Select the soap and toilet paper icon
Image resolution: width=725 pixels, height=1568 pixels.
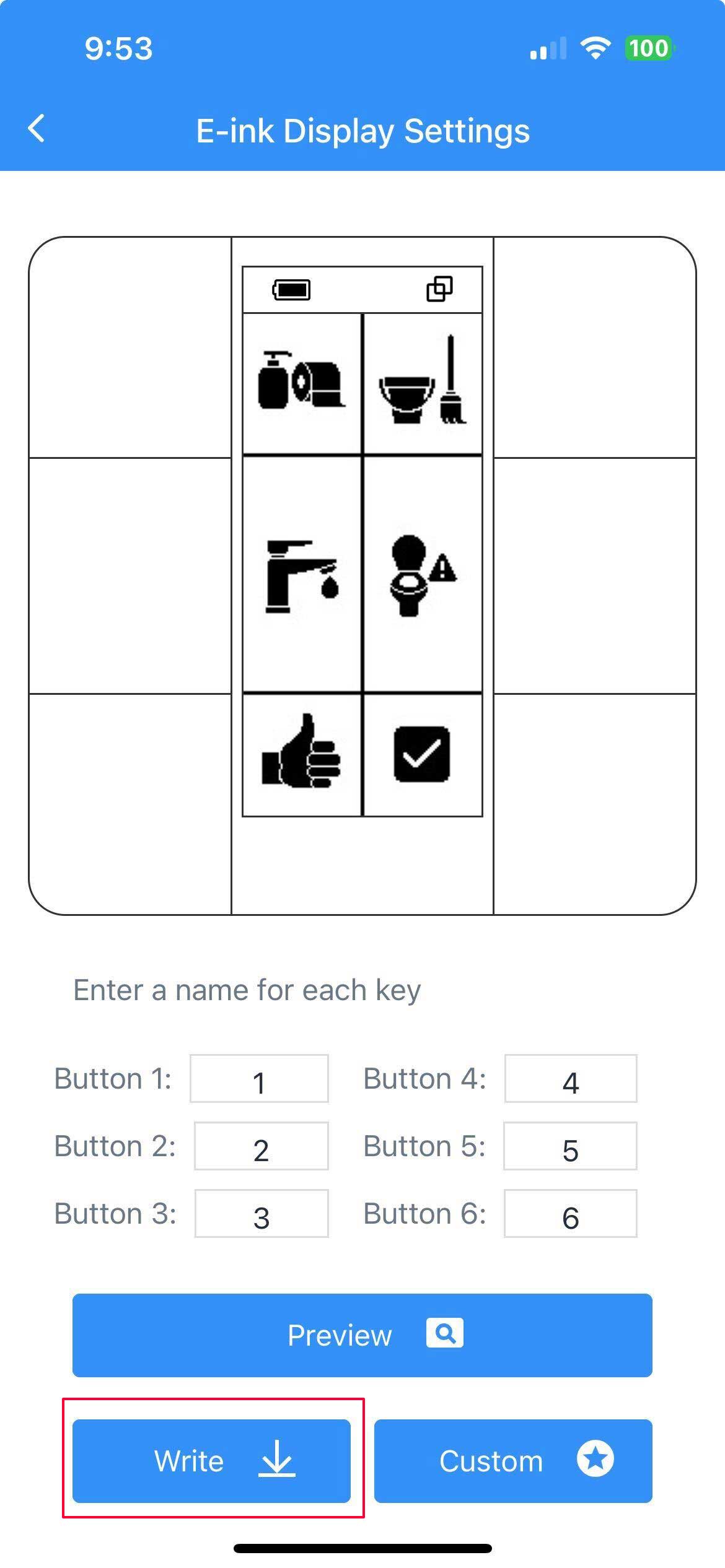[301, 381]
